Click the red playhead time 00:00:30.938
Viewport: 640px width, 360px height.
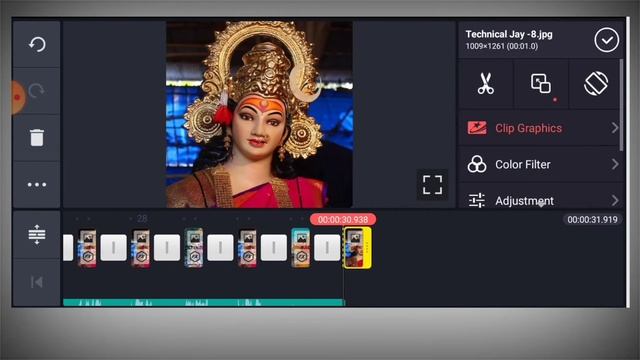[x=343, y=220]
